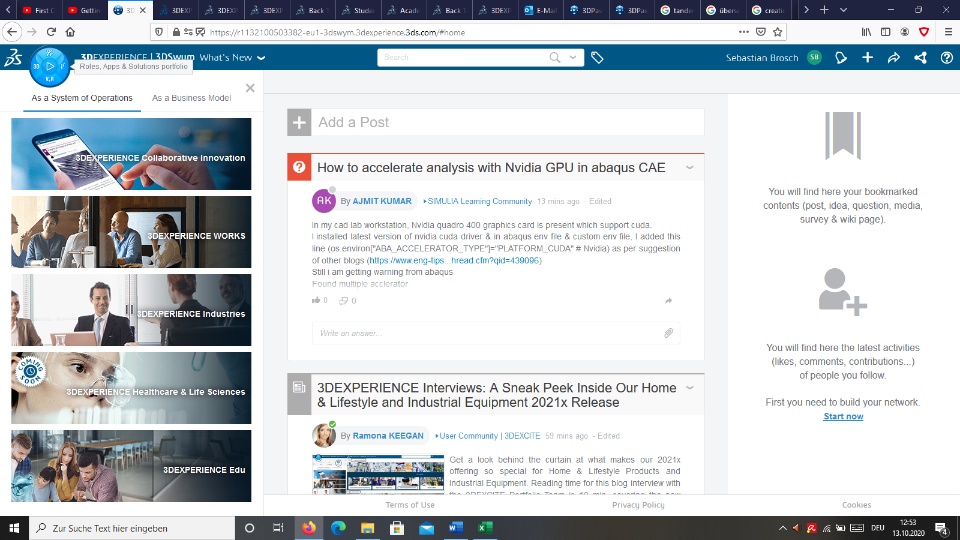Viewport: 960px width, 540px height.
Task: Open the AJMIT KUMAR author link
Action: coord(382,201)
